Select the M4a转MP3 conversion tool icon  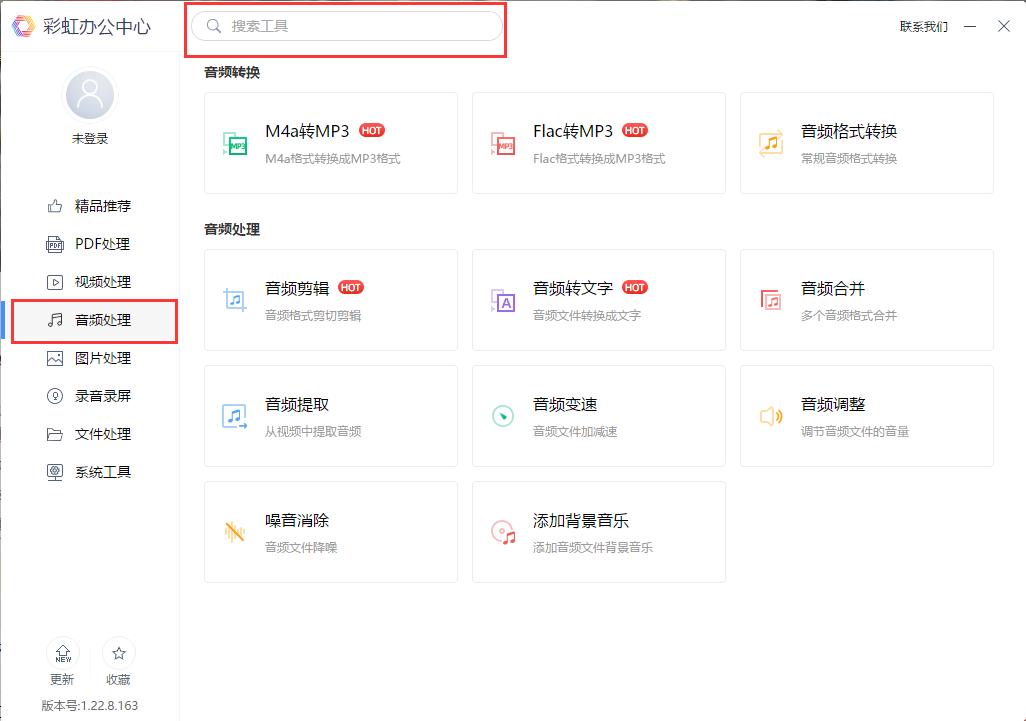pyautogui.click(x=236, y=143)
